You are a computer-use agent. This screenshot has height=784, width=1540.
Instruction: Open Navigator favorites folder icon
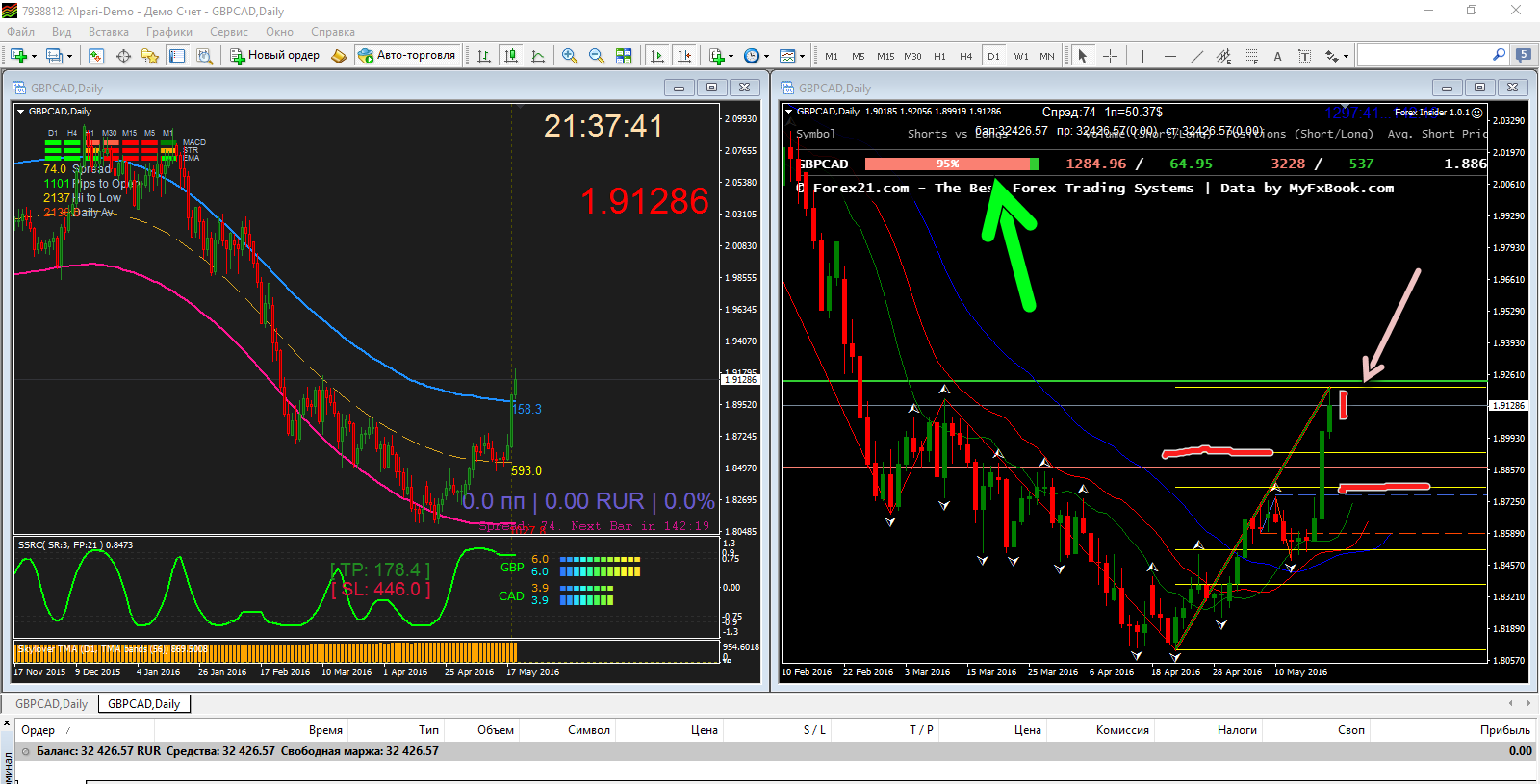[x=150, y=56]
